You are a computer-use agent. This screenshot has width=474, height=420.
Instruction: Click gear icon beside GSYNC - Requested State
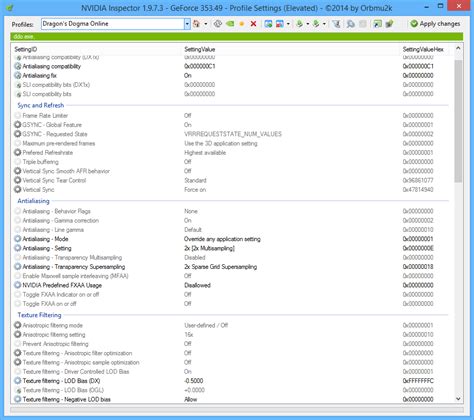[x=18, y=134]
